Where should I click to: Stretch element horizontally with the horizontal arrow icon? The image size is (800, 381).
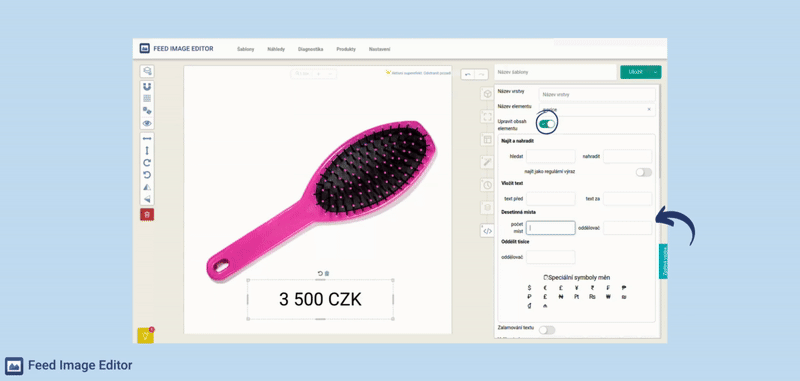(147, 139)
